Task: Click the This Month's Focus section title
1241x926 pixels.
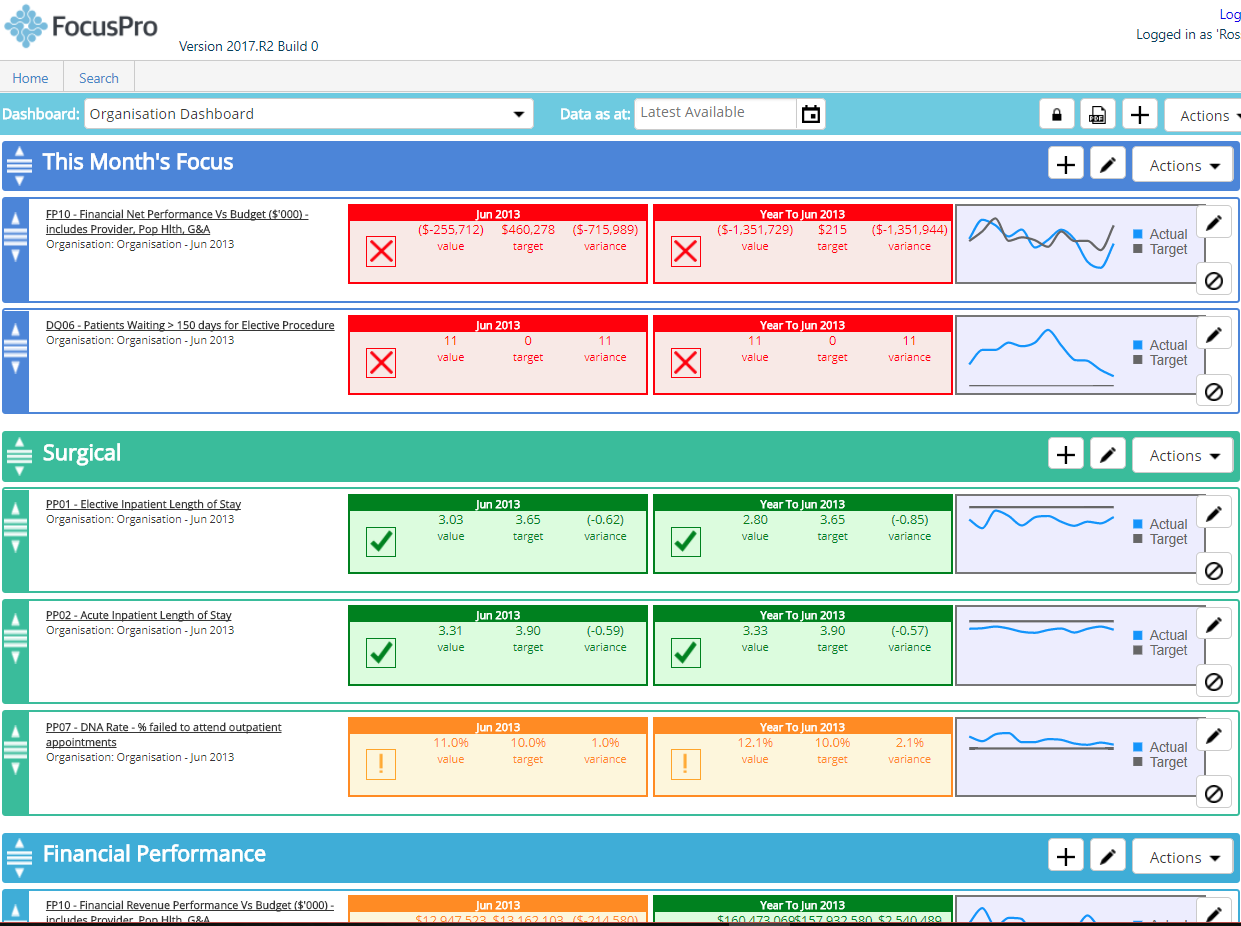Action: pyautogui.click(x=138, y=162)
